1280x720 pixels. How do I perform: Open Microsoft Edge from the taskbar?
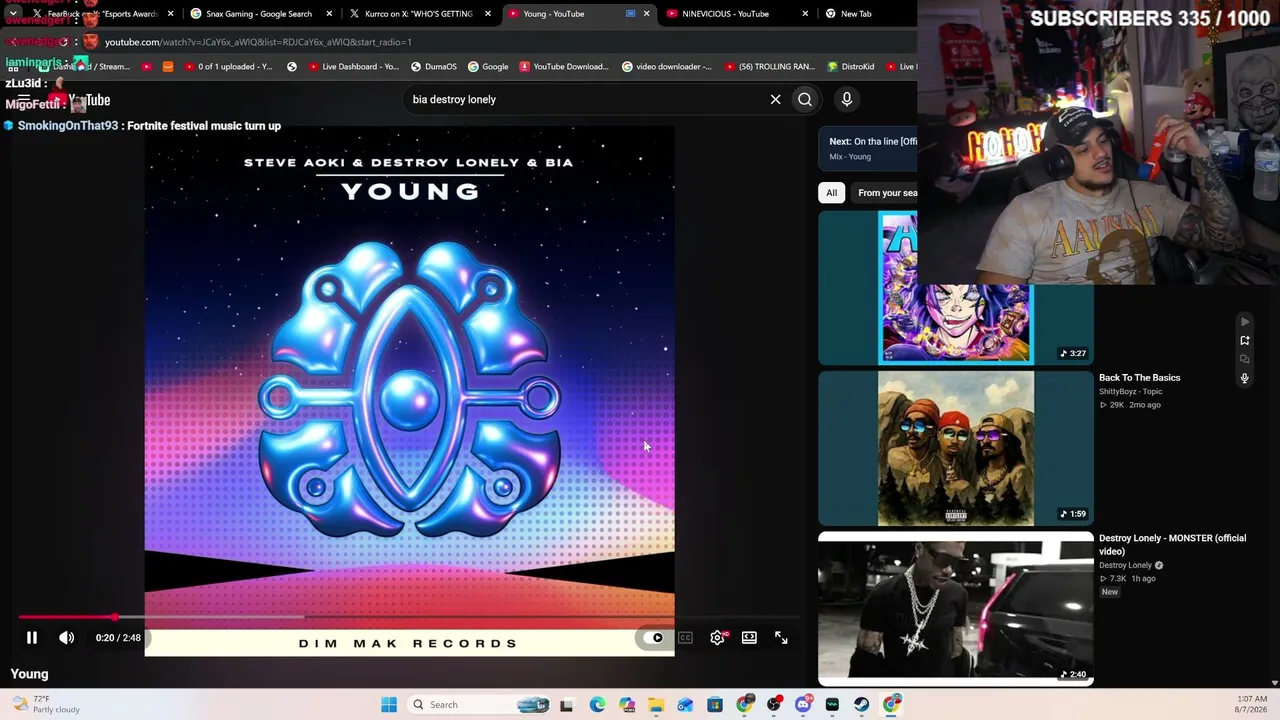(597, 705)
